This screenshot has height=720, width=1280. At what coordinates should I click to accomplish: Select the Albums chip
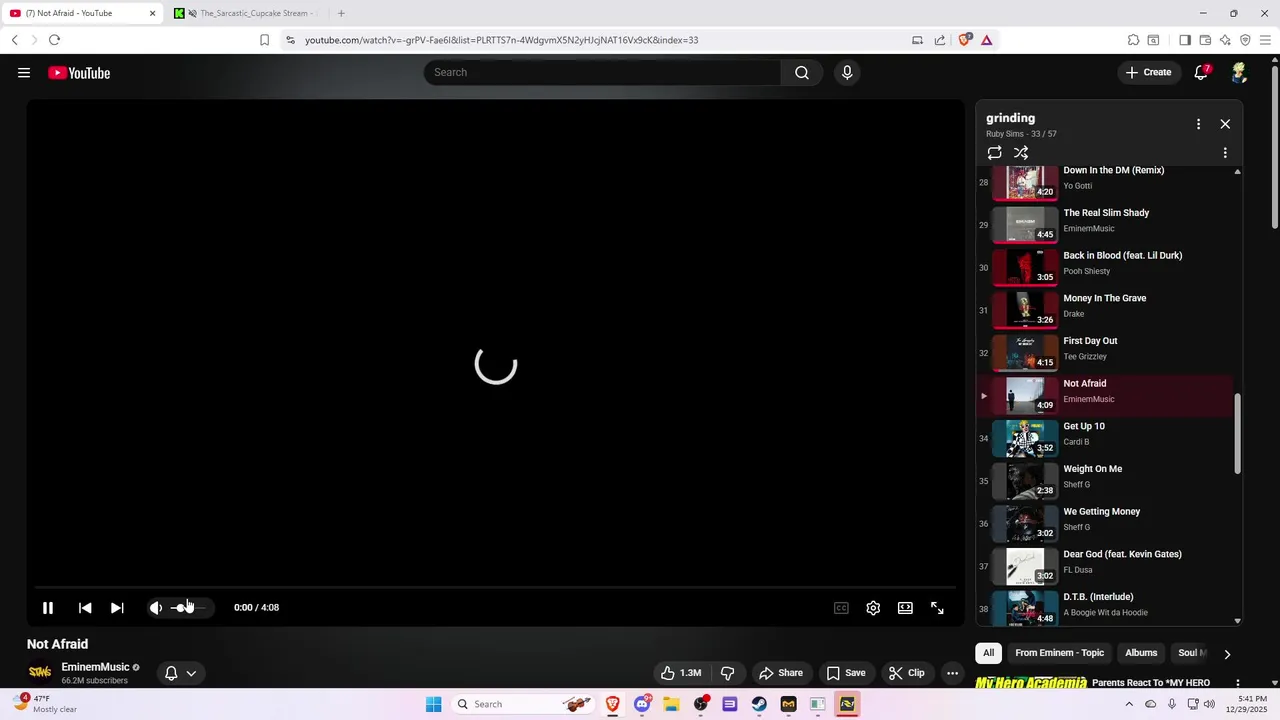(1141, 653)
